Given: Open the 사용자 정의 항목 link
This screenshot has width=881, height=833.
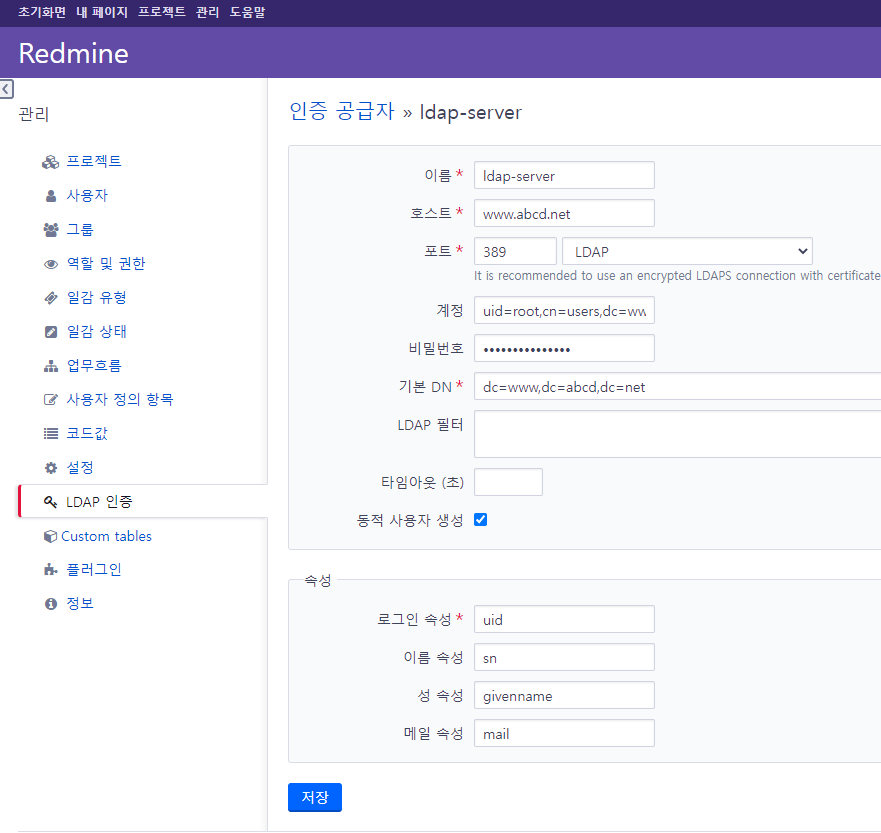Looking at the screenshot, I should coord(120,399).
